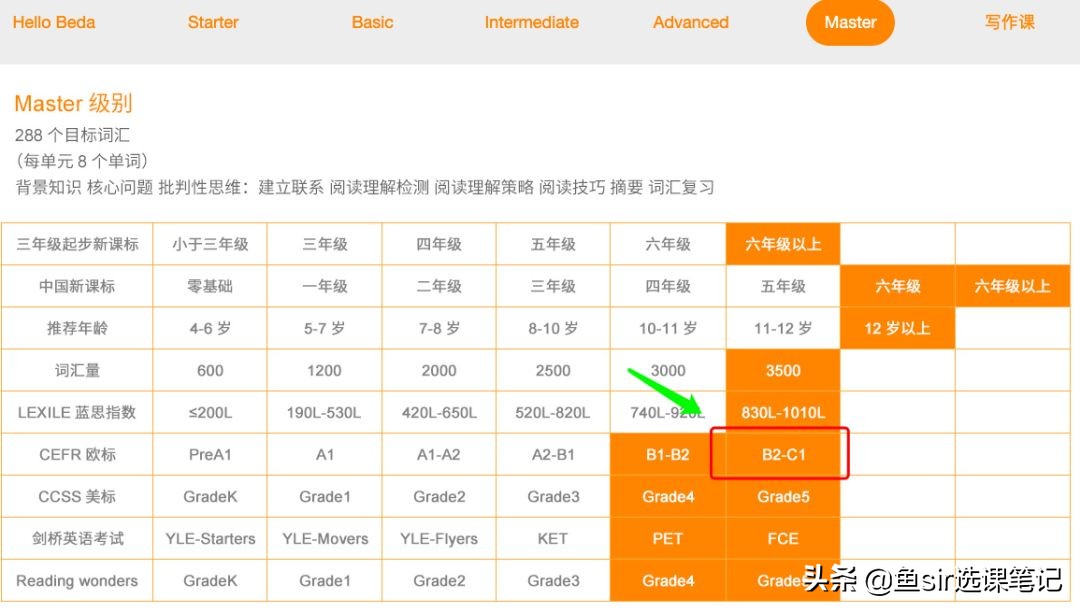Click the 600 vocabulary cell
Viewport: 1080px width, 612px height.
pos(210,370)
